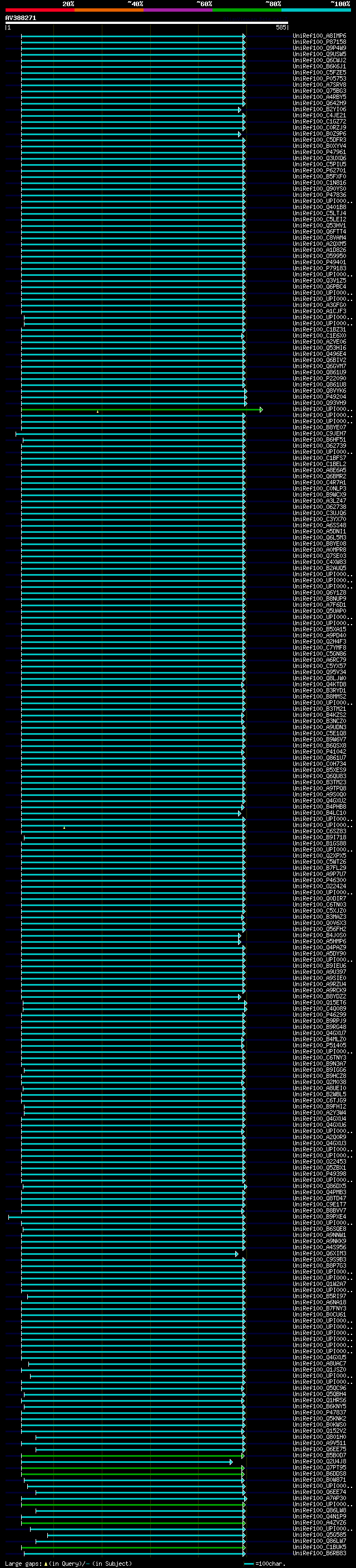Viewport: 356px width, 1568px height.
Task: Click the red ~20% identity color bar
Action: pyautogui.click(x=40, y=10)
